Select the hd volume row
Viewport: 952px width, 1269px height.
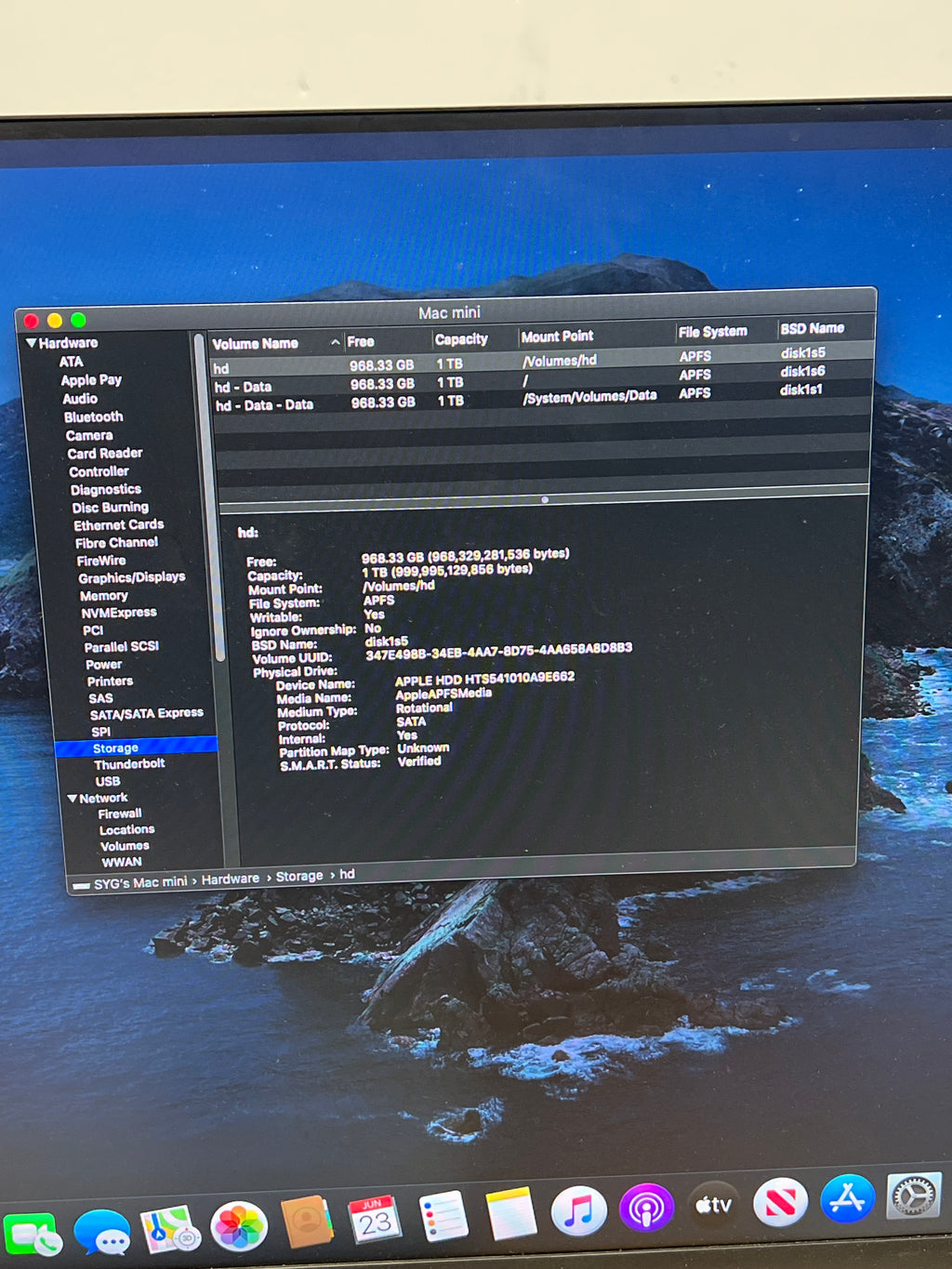click(541, 360)
